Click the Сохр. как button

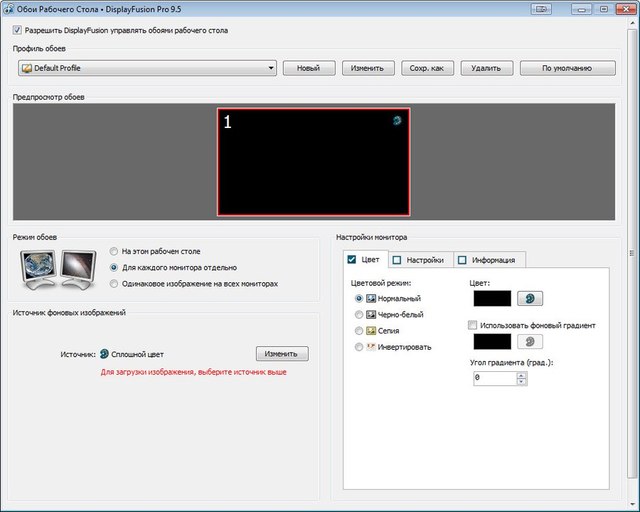(x=427, y=68)
